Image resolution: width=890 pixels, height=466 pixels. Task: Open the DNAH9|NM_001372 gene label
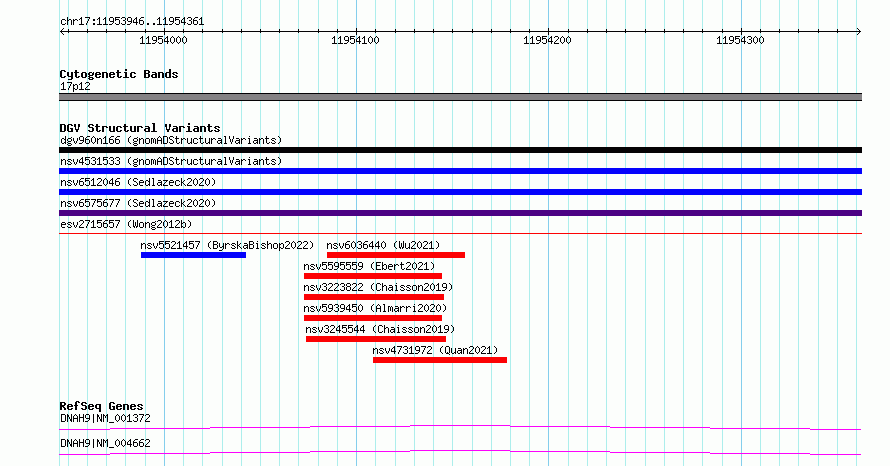105,418
